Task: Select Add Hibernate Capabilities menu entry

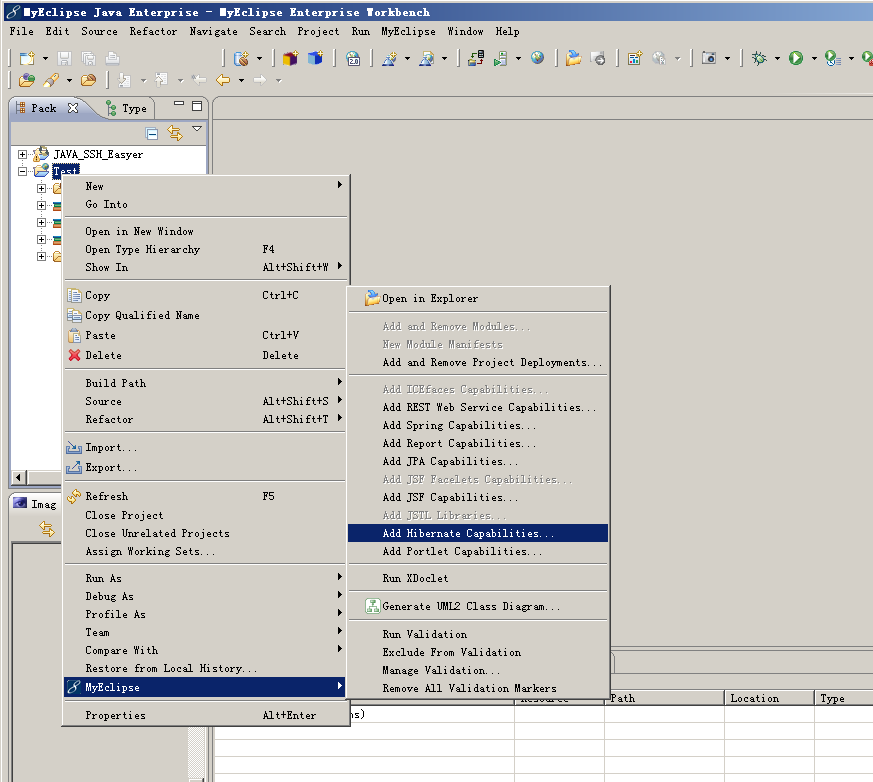Action: pyautogui.click(x=468, y=534)
